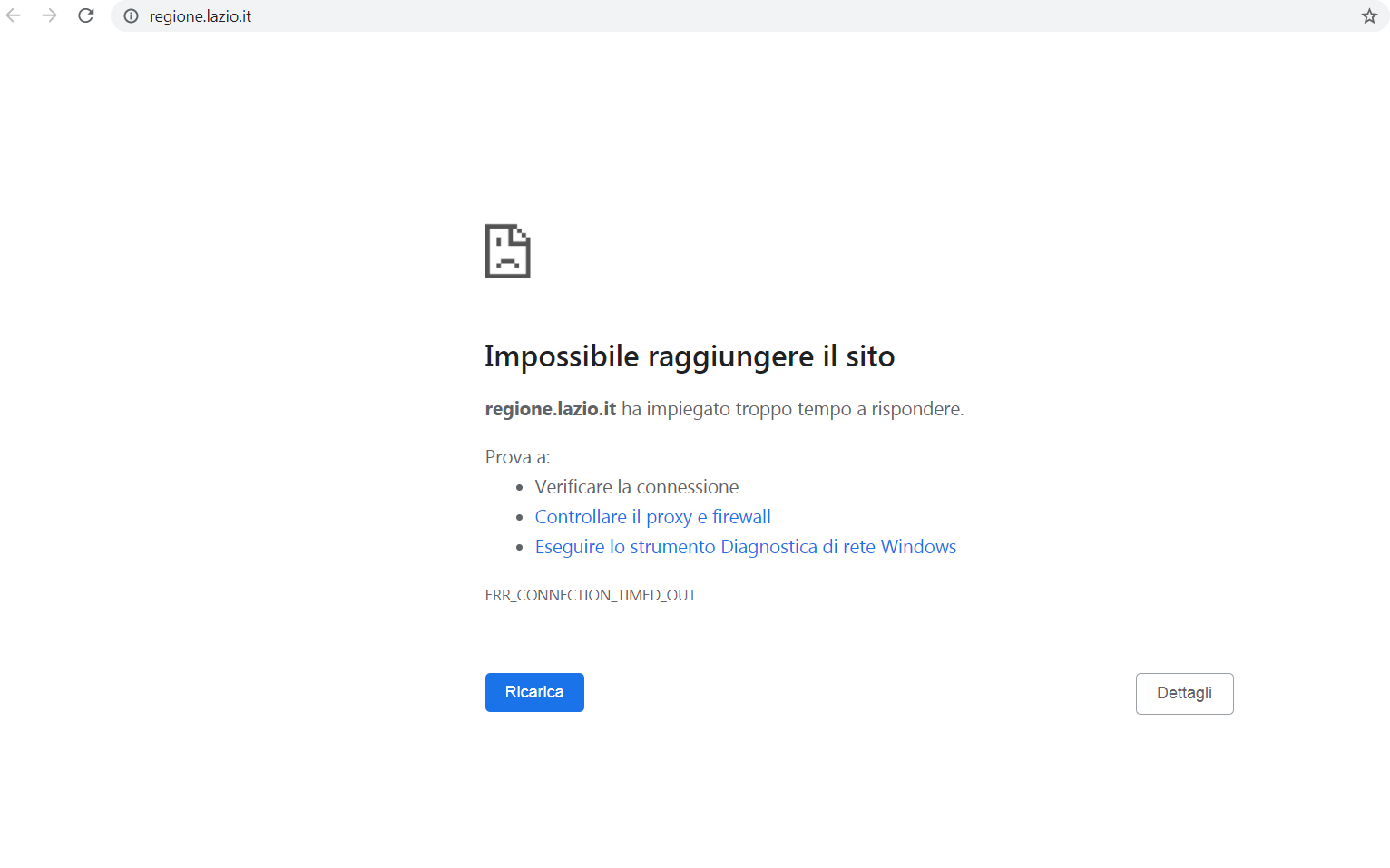Click the browser back arrow

pos(14,15)
